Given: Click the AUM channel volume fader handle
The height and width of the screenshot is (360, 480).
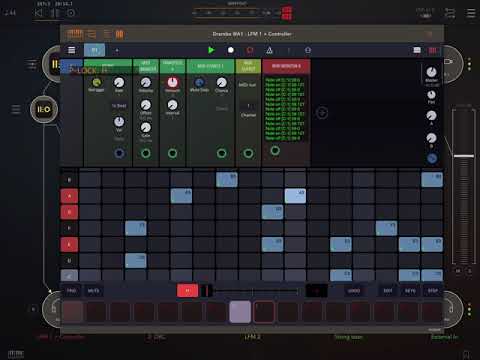Looking at the screenshot, I should (x=464, y=156).
